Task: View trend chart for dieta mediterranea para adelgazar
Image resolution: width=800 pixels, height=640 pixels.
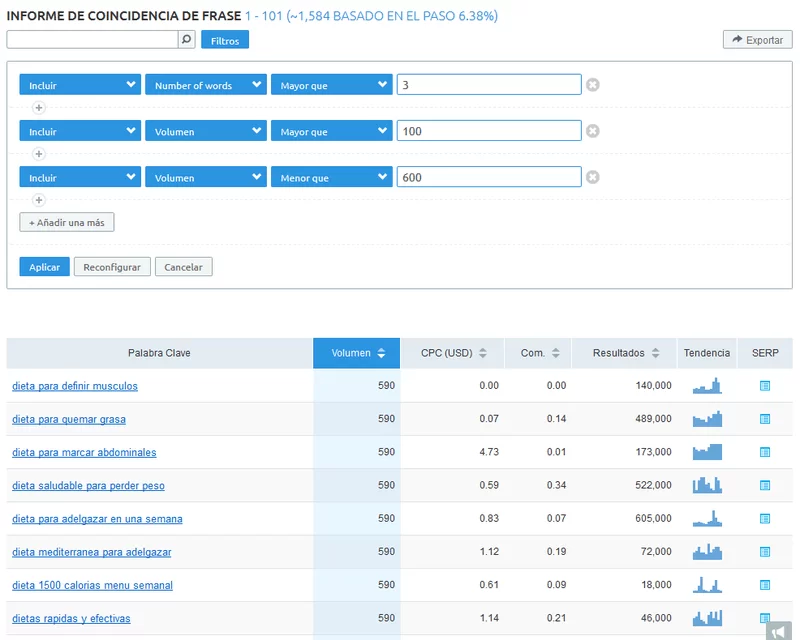Action: (707, 551)
